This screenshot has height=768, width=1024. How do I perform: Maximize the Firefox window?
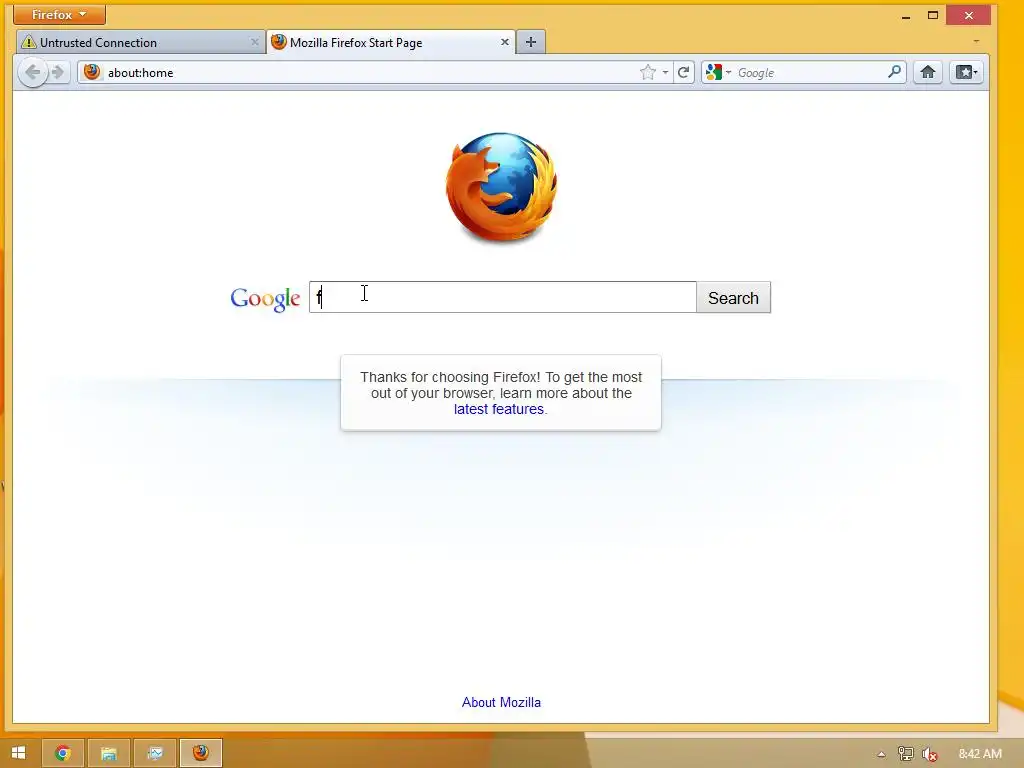click(933, 15)
